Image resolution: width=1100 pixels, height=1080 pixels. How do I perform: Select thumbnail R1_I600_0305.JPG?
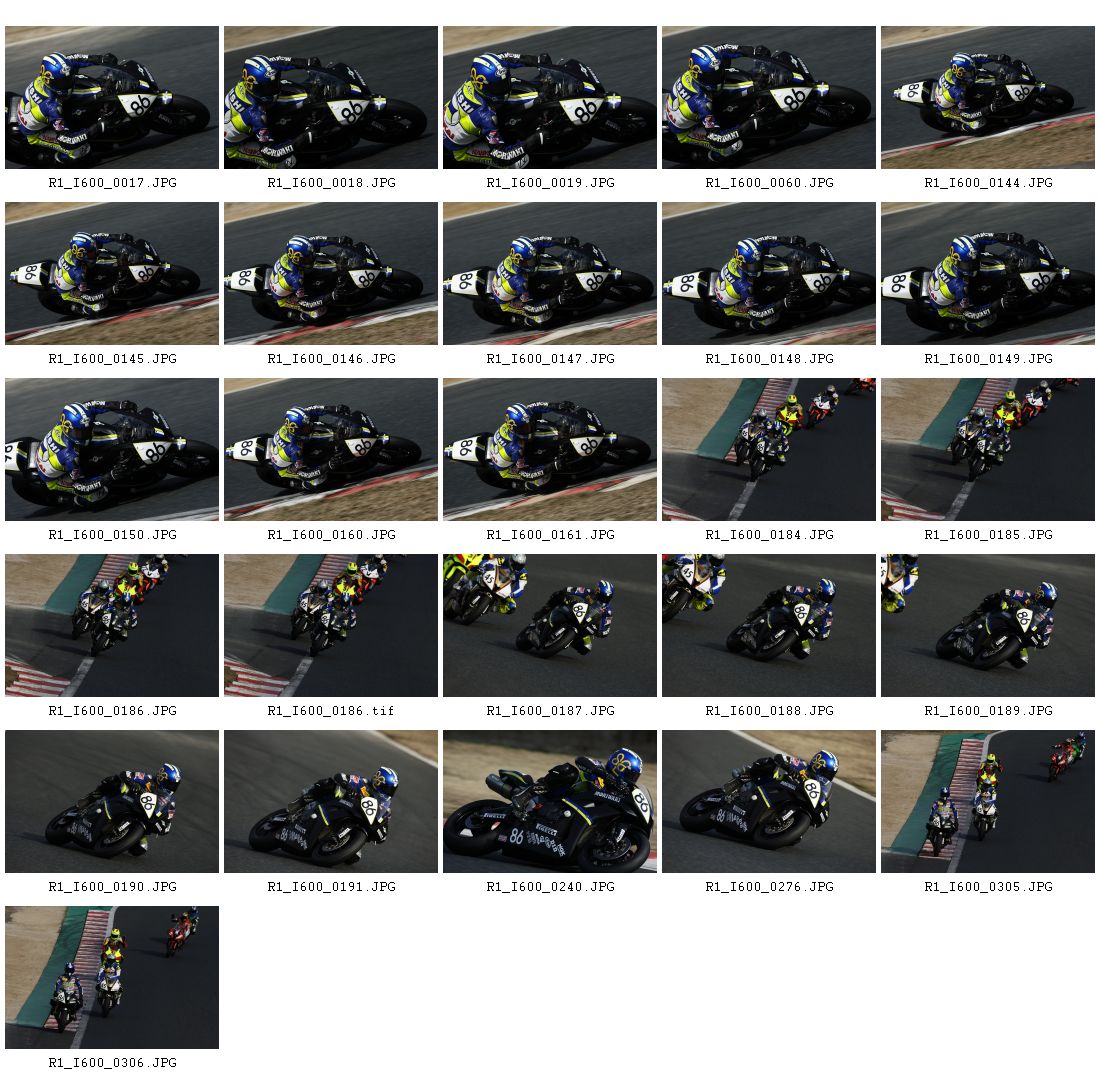coord(987,802)
